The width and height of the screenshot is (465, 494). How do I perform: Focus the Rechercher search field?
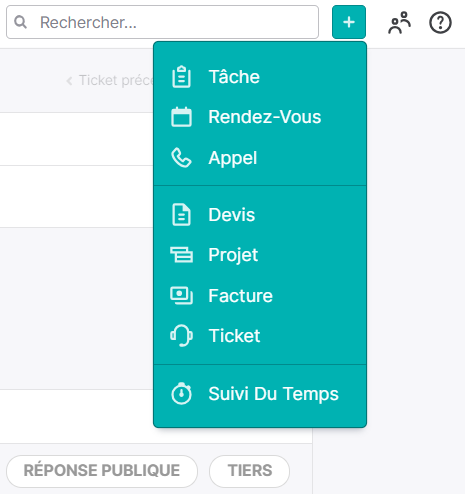(x=162, y=22)
